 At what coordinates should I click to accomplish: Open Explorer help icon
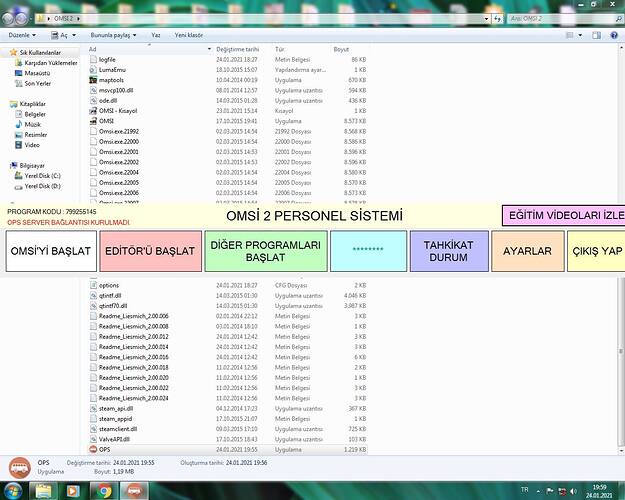point(614,35)
